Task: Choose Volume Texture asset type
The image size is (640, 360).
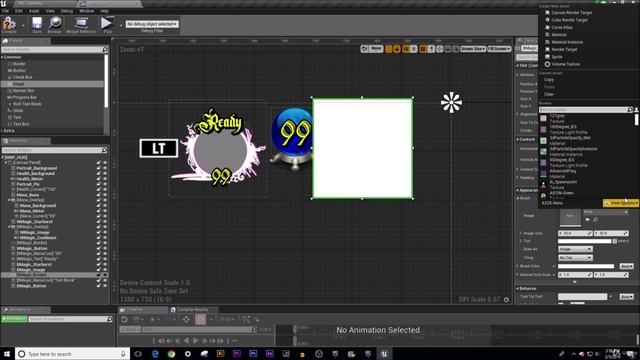Action: tap(565, 64)
